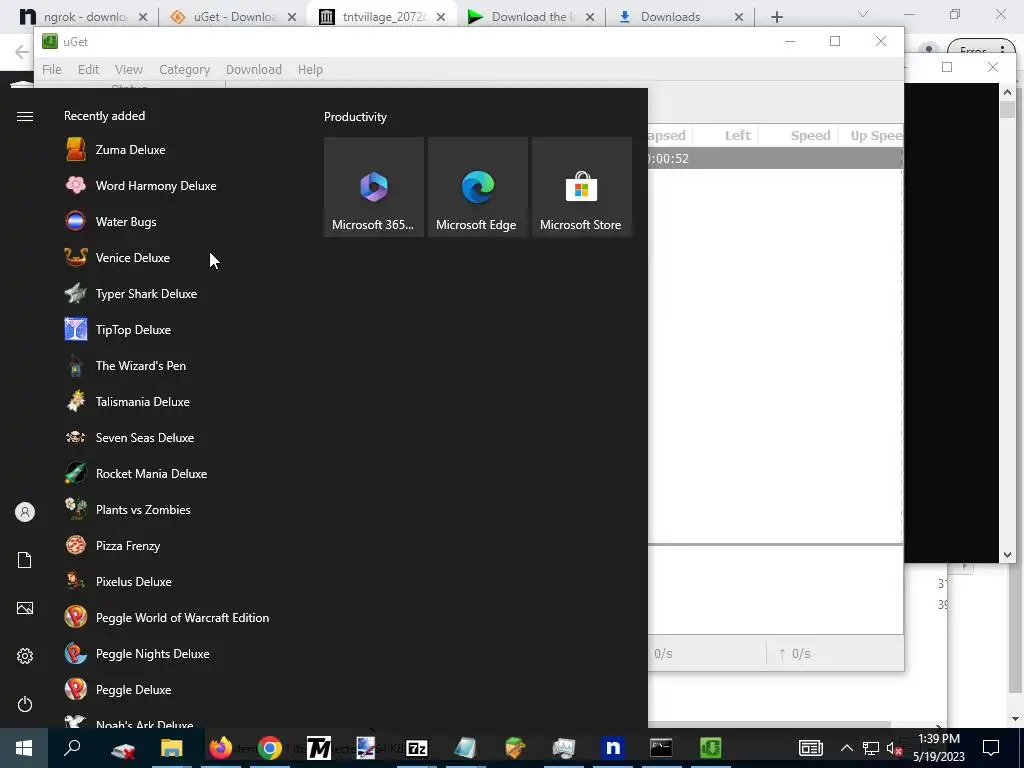1024x768 pixels.
Task: Open the browser tab search chevron
Action: pos(863,14)
